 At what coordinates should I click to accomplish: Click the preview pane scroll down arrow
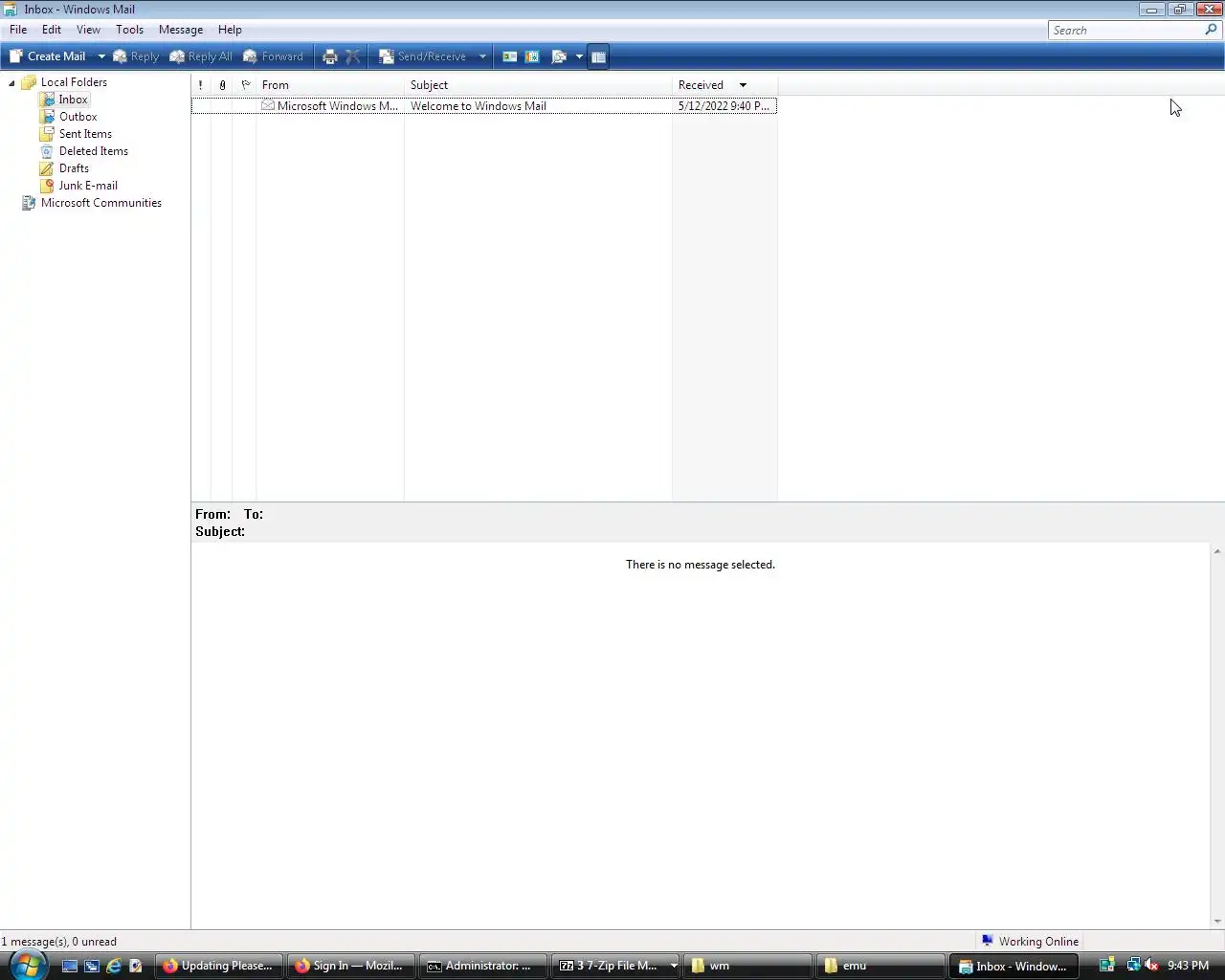pos(1217,922)
